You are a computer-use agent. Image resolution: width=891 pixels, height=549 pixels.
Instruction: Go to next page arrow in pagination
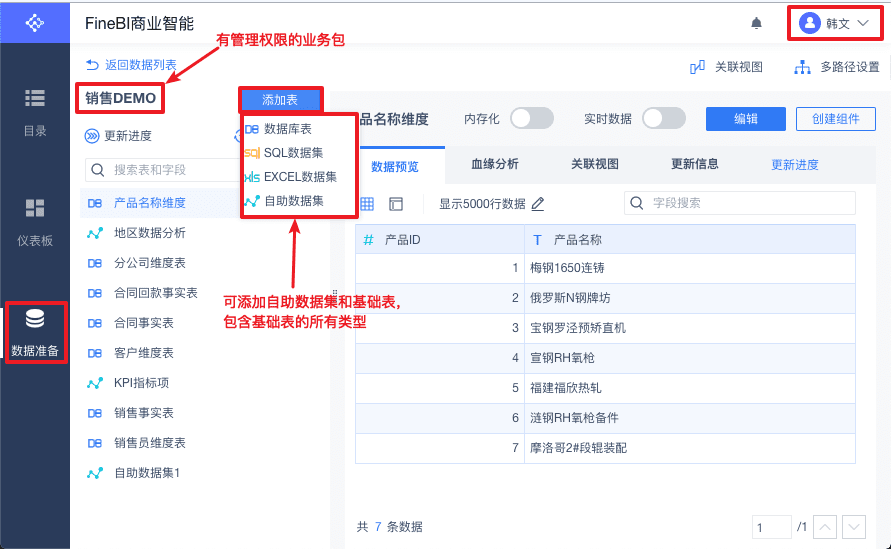853,527
